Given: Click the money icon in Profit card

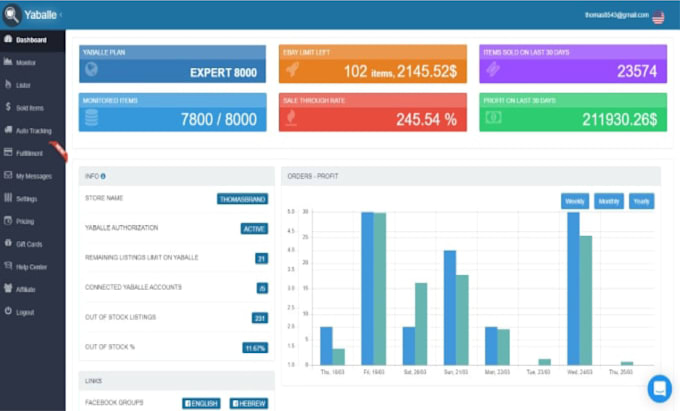Looking at the screenshot, I should pos(494,117).
